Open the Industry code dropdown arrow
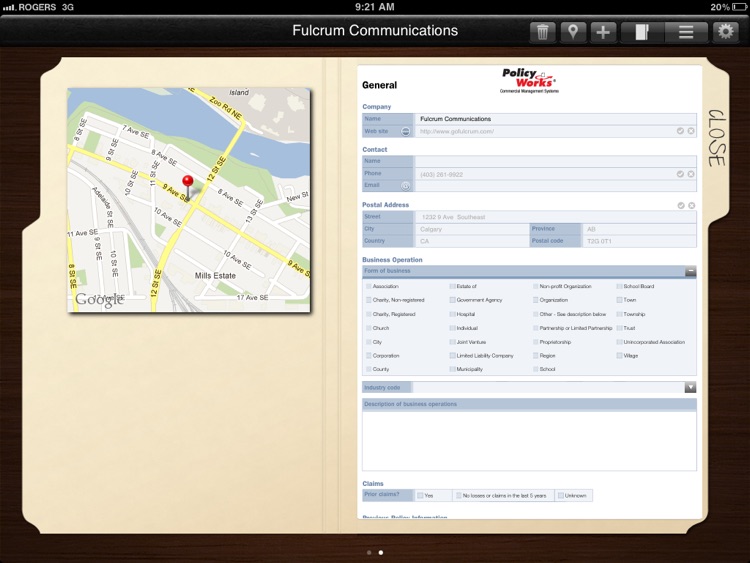750x563 pixels. (690, 387)
